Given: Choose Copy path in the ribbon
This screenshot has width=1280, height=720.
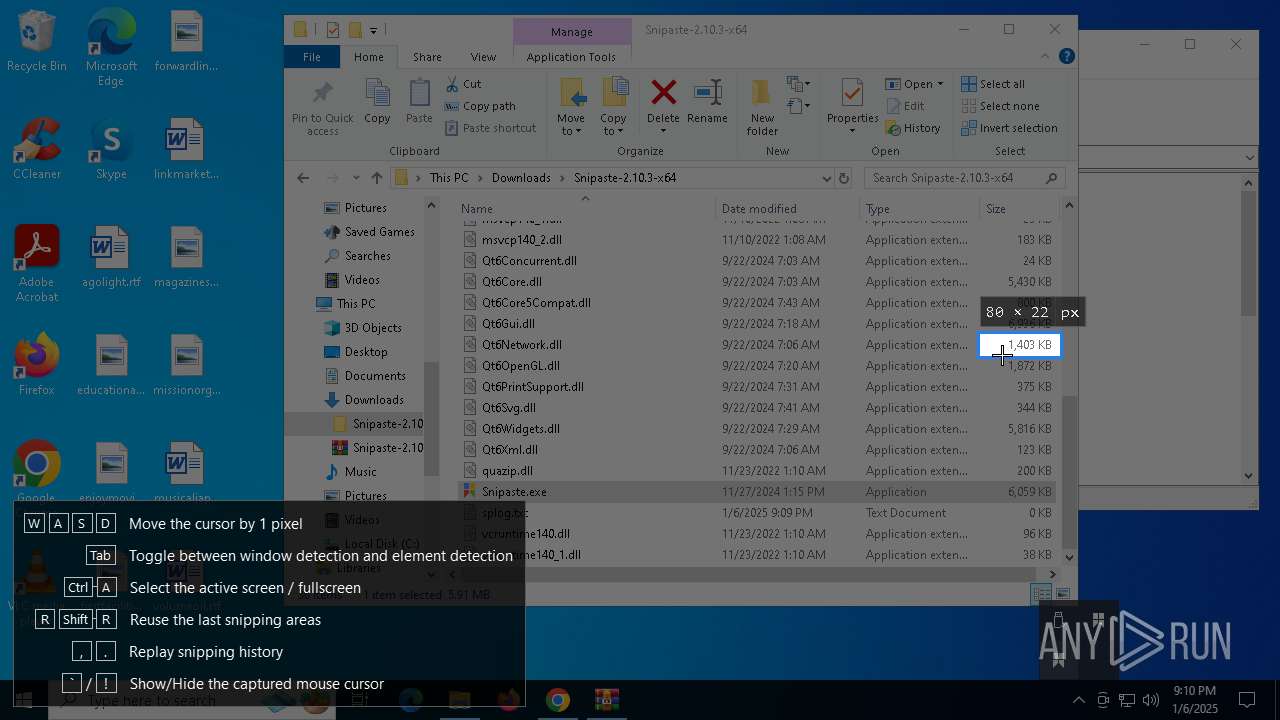Looking at the screenshot, I should (x=480, y=106).
